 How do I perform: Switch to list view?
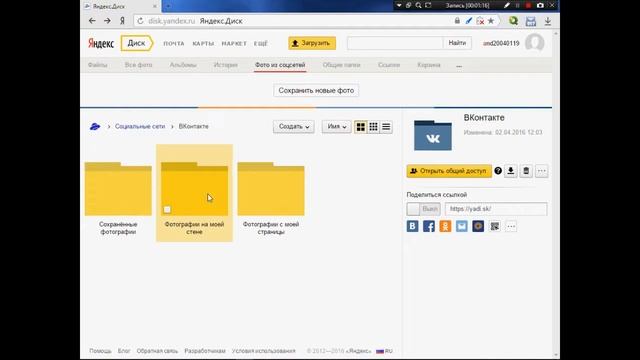click(386, 127)
